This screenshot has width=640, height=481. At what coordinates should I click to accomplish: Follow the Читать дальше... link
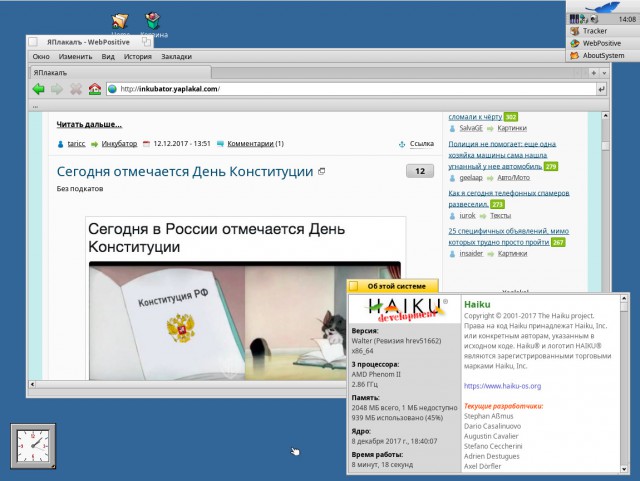pyautogui.click(x=89, y=125)
